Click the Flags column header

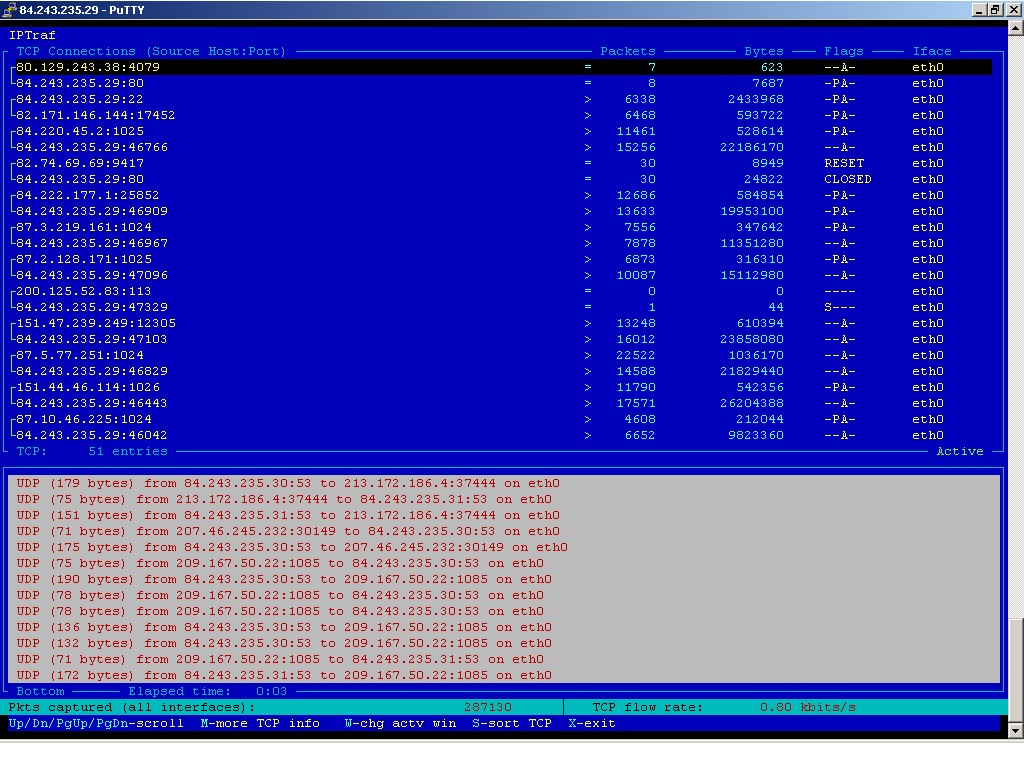tap(843, 51)
